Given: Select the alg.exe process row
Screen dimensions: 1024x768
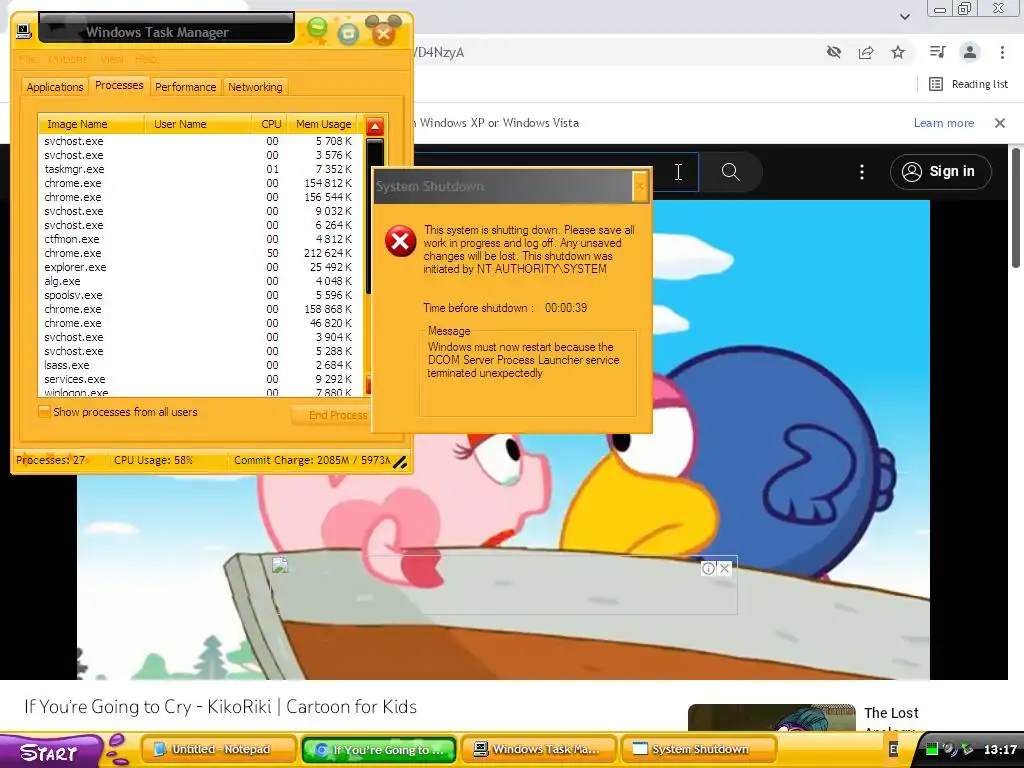Looking at the screenshot, I should pos(198,281).
